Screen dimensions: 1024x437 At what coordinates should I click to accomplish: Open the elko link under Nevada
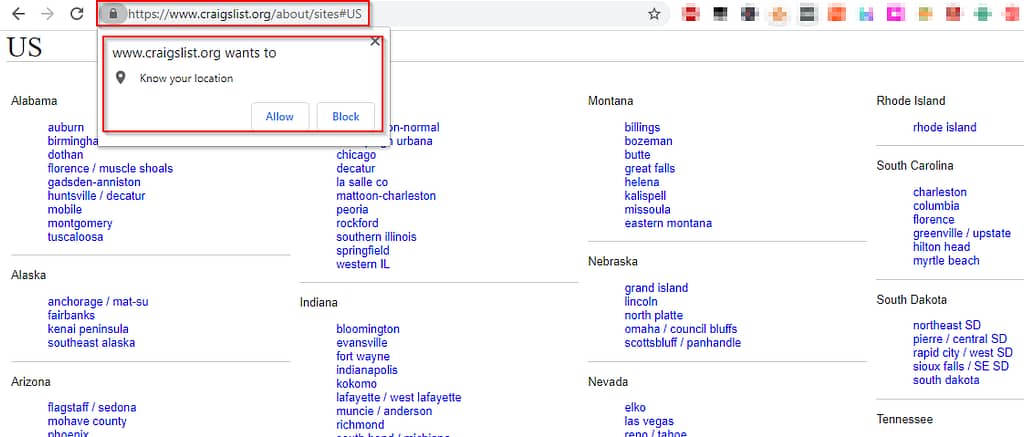click(x=635, y=408)
